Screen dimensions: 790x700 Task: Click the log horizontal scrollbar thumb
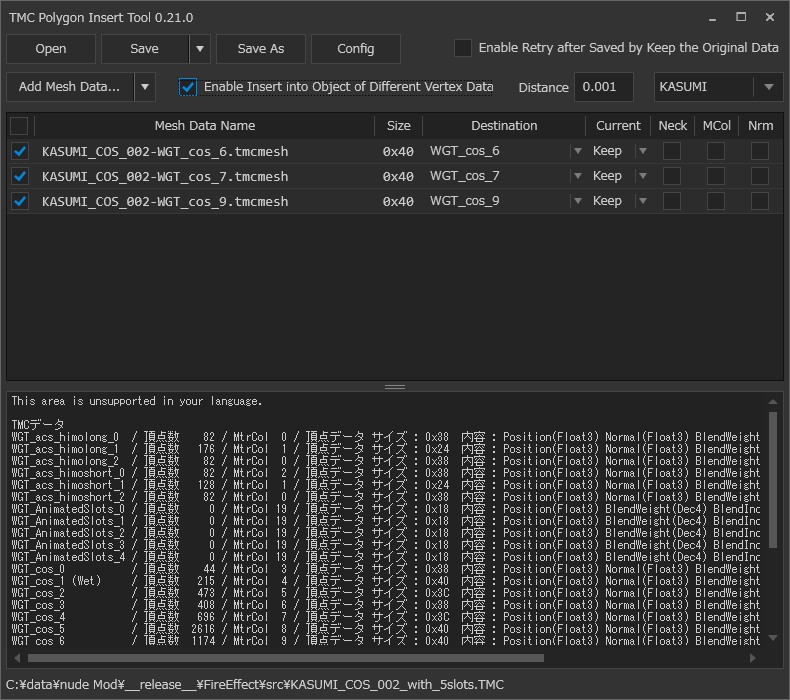pos(286,658)
